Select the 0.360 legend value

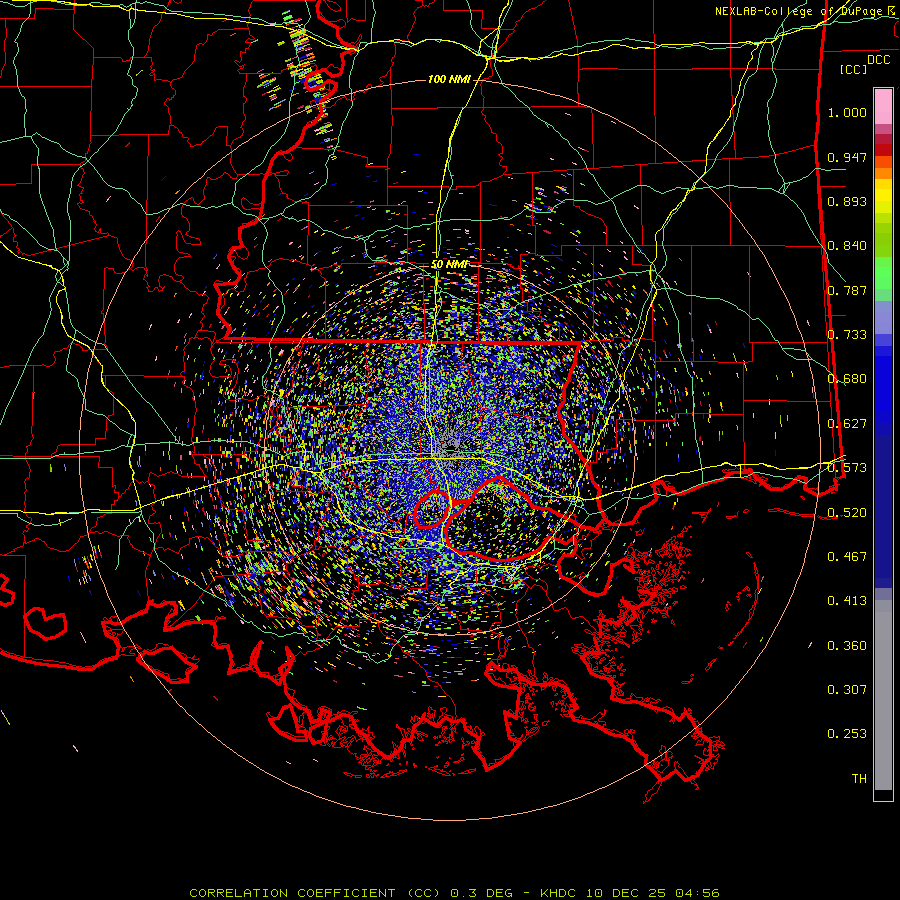pyautogui.click(x=847, y=646)
